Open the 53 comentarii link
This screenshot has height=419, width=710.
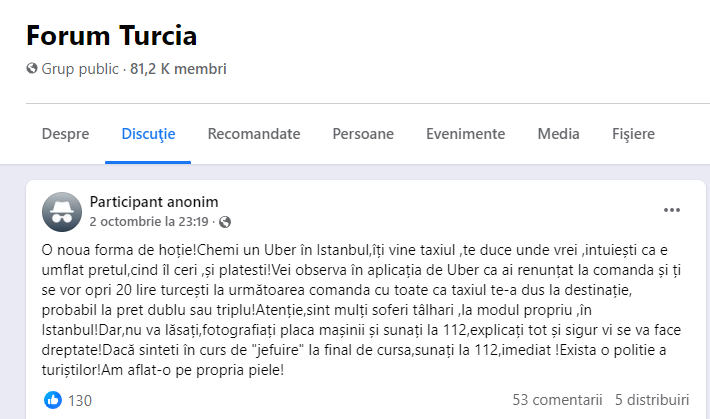click(x=558, y=400)
